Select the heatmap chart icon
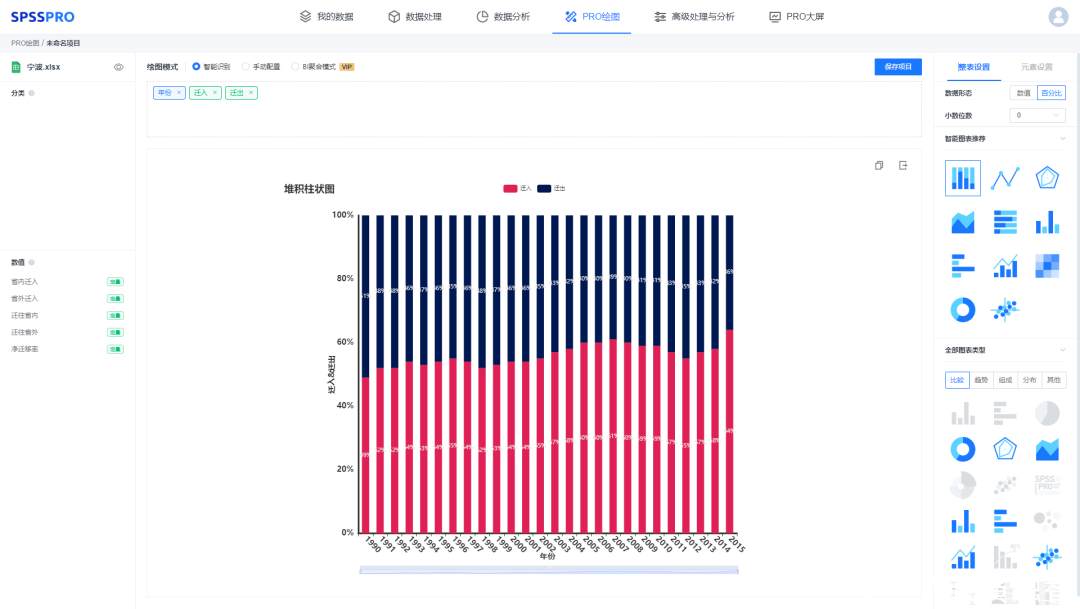Image resolution: width=1080 pixels, height=609 pixels. [x=1046, y=265]
